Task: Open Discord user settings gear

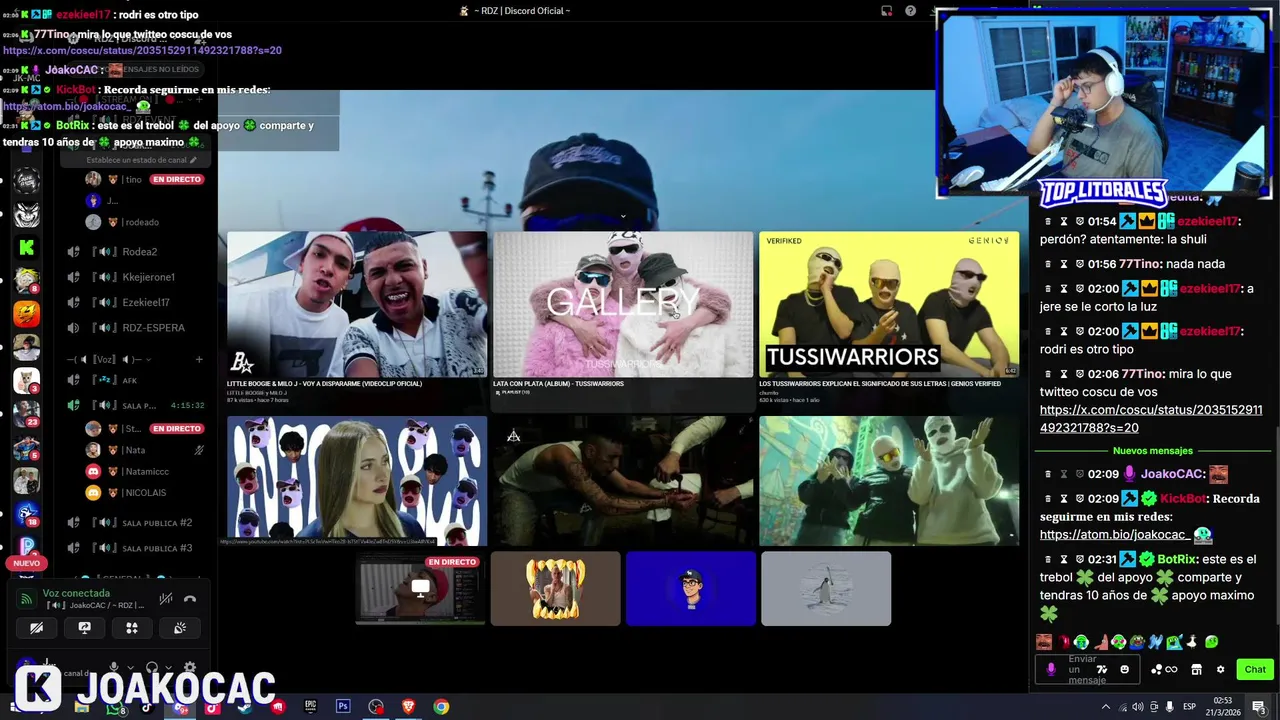Action: (190, 668)
